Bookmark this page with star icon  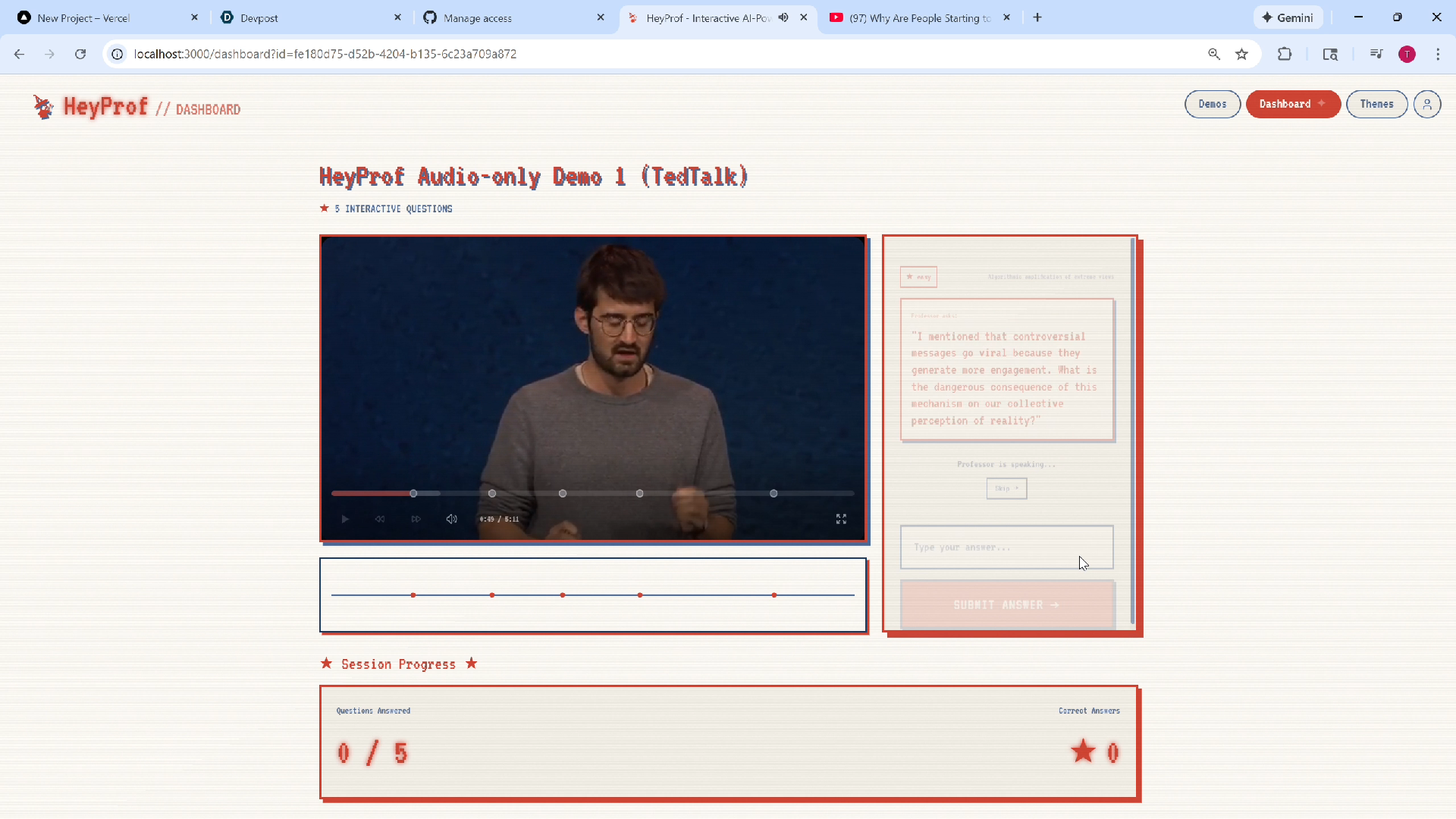point(1241,54)
